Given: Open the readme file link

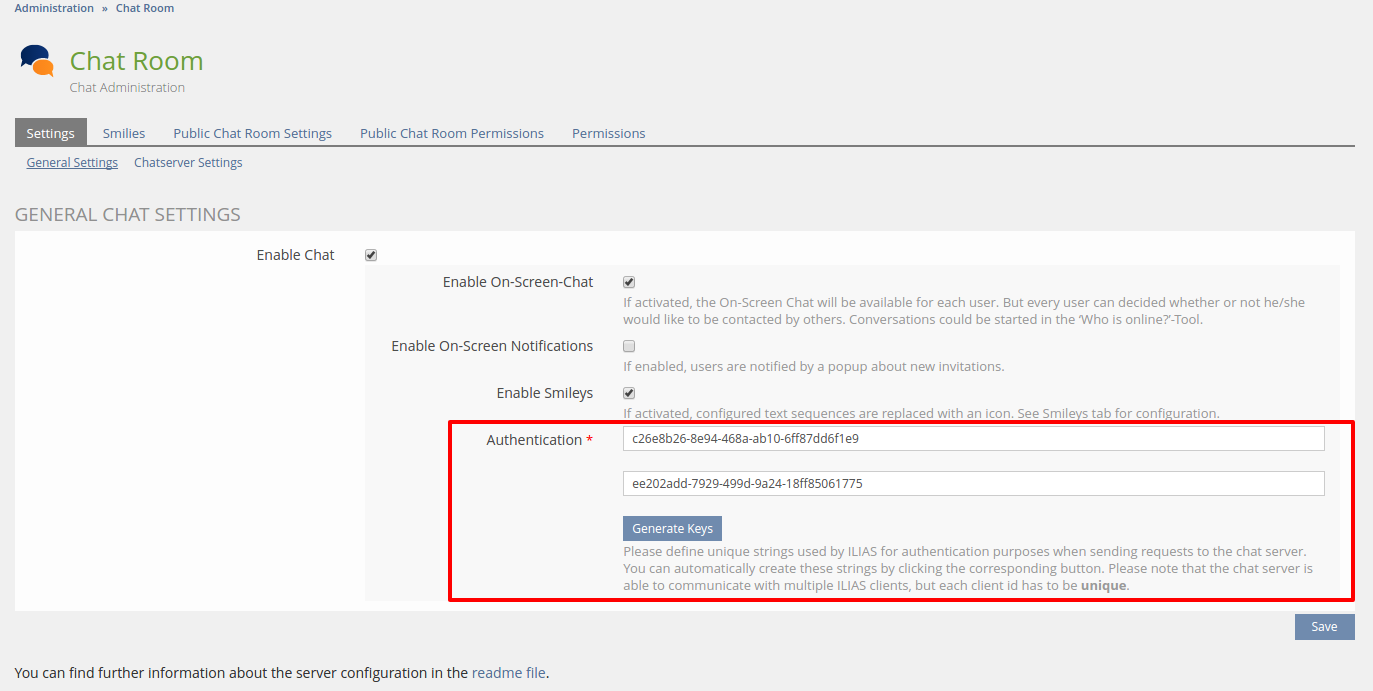Looking at the screenshot, I should 508,673.
